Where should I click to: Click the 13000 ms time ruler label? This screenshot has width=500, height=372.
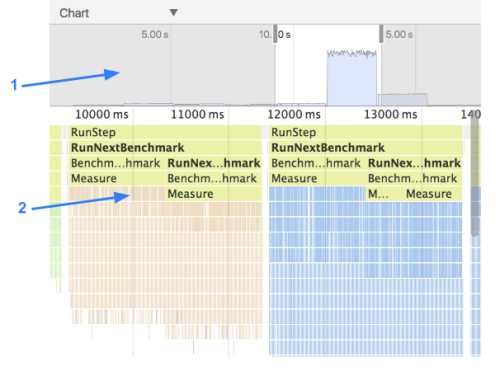(x=390, y=115)
